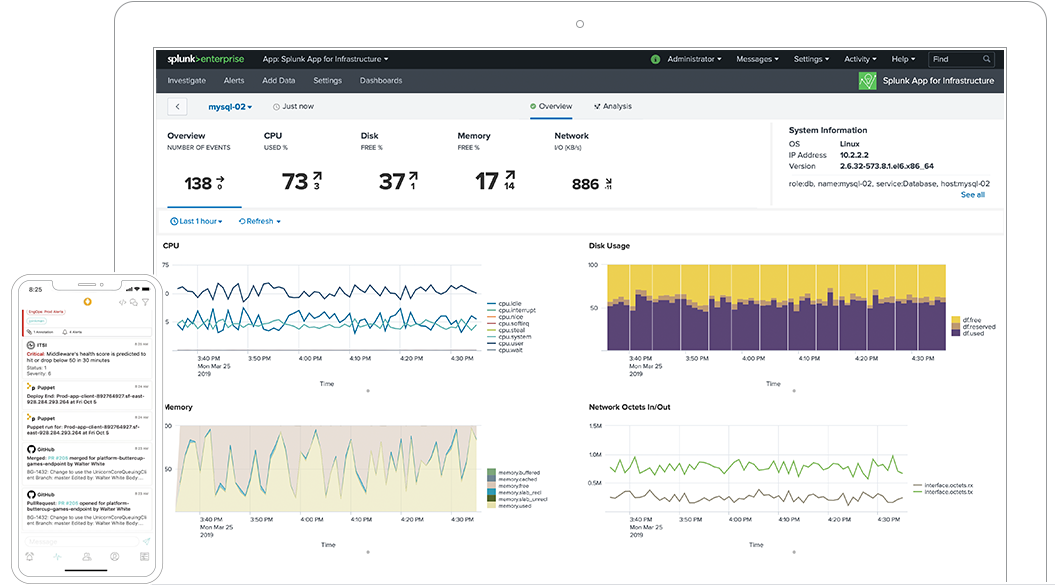
Task: Click the See all link in System Information
Action: [x=973, y=195]
